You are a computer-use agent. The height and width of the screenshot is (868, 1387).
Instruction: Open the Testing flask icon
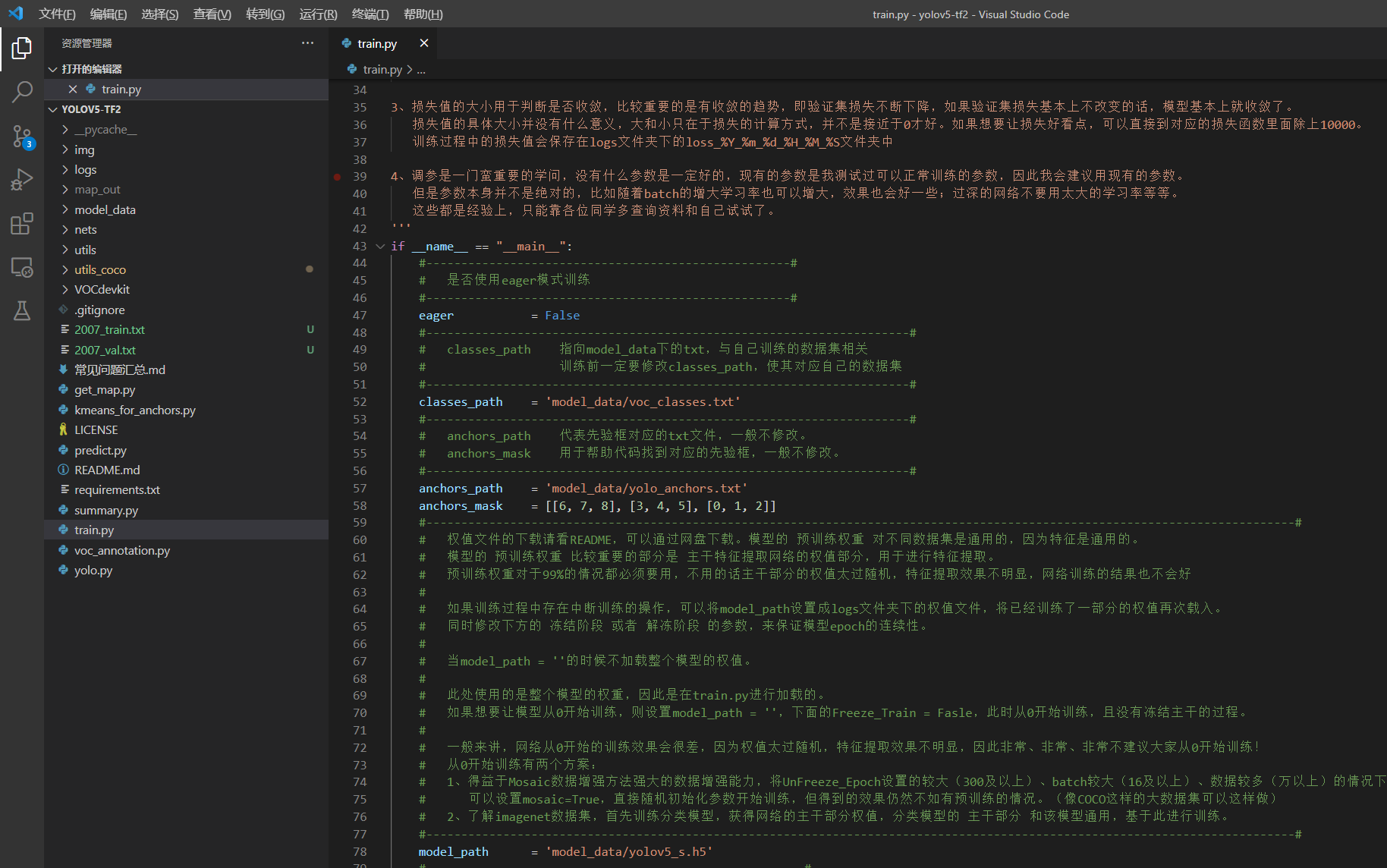22,310
